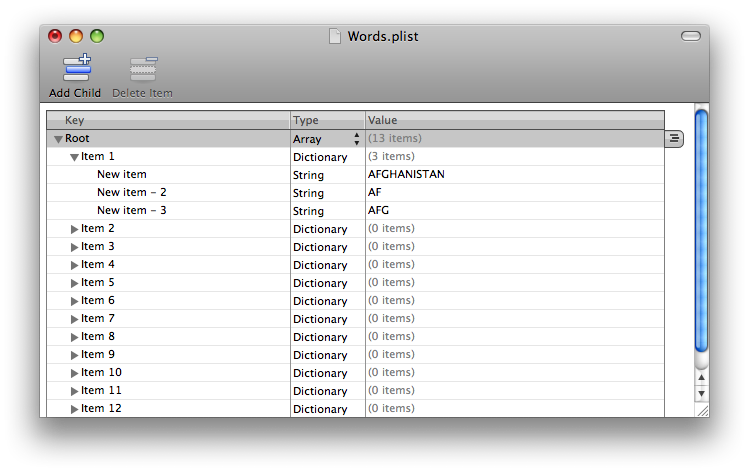This screenshot has height=472, width=749.
Task: Expand the Item 7 disclosure triangle
Action: pos(74,319)
